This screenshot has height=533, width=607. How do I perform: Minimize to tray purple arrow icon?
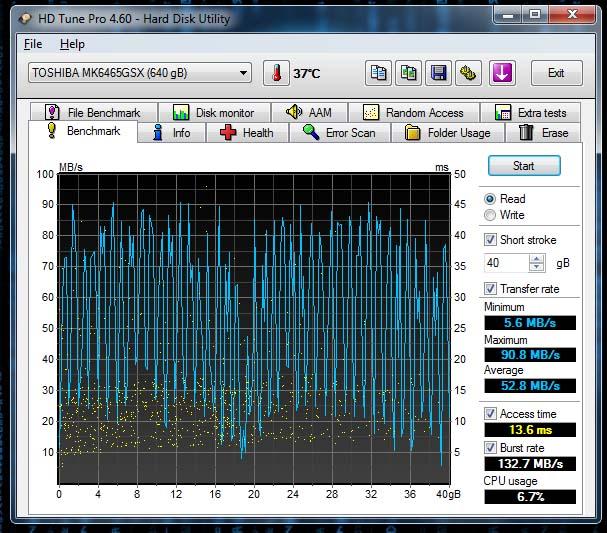coord(502,73)
